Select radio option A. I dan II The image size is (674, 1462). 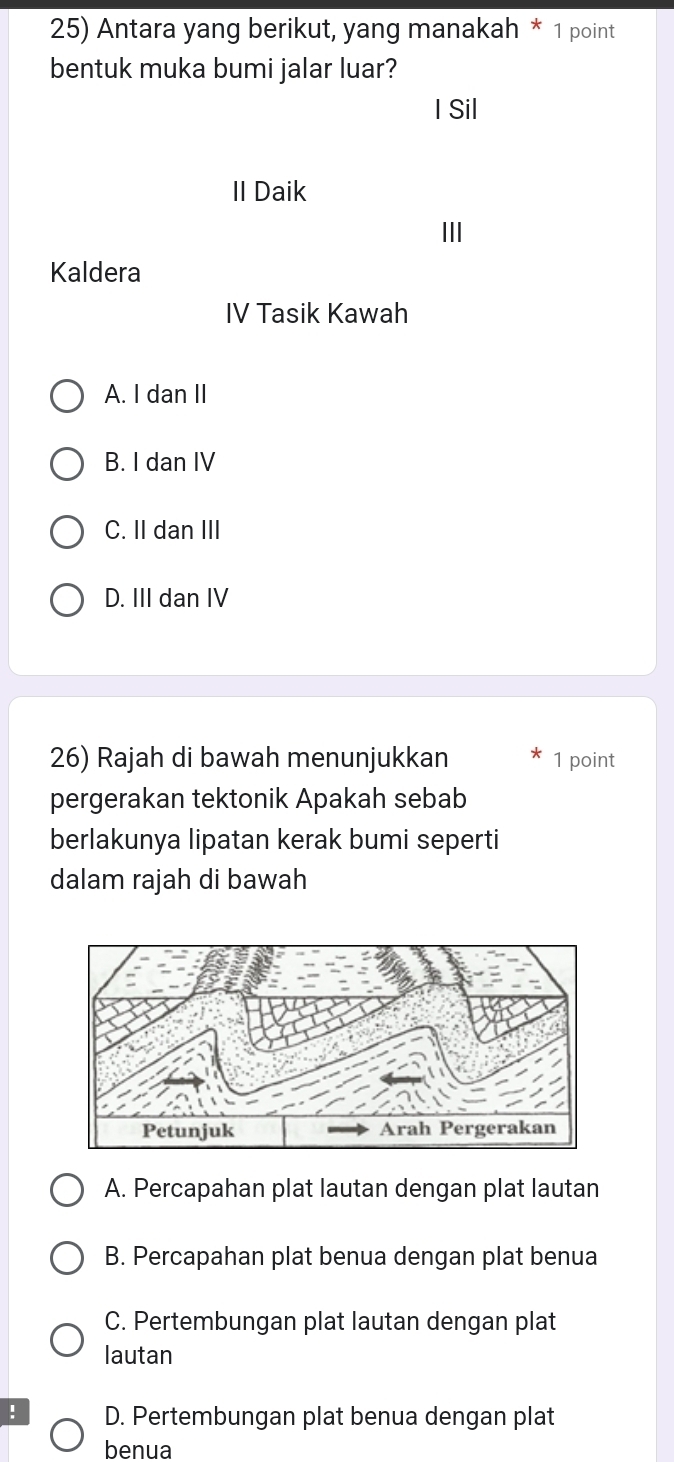pos(67,396)
